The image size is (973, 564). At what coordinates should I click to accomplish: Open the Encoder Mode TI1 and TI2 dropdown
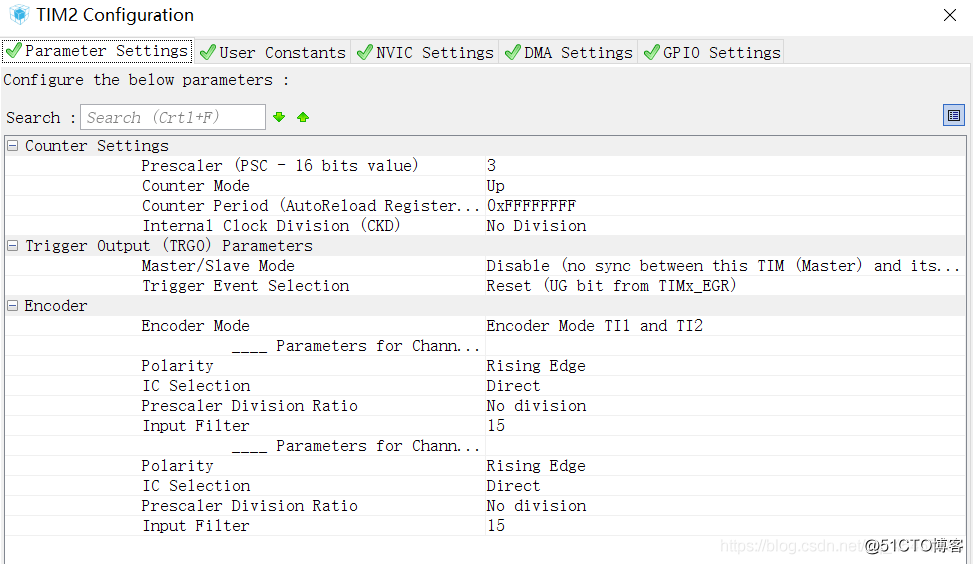(x=594, y=326)
